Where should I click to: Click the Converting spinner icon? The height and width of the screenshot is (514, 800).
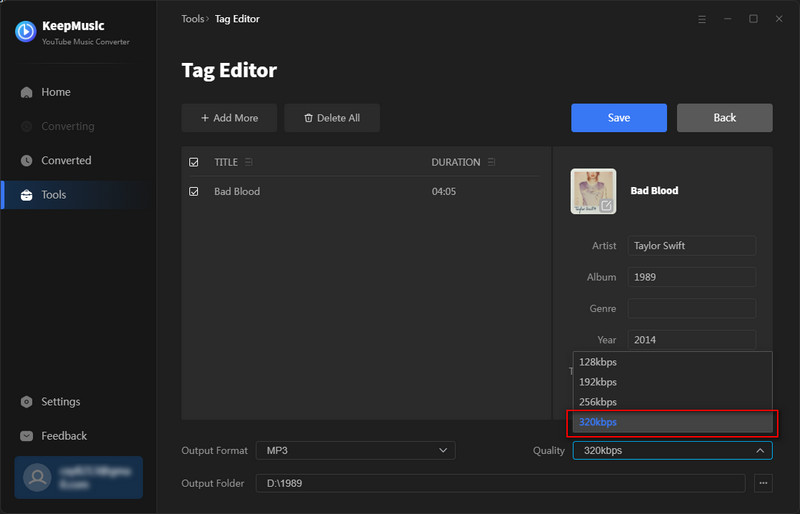point(27,126)
